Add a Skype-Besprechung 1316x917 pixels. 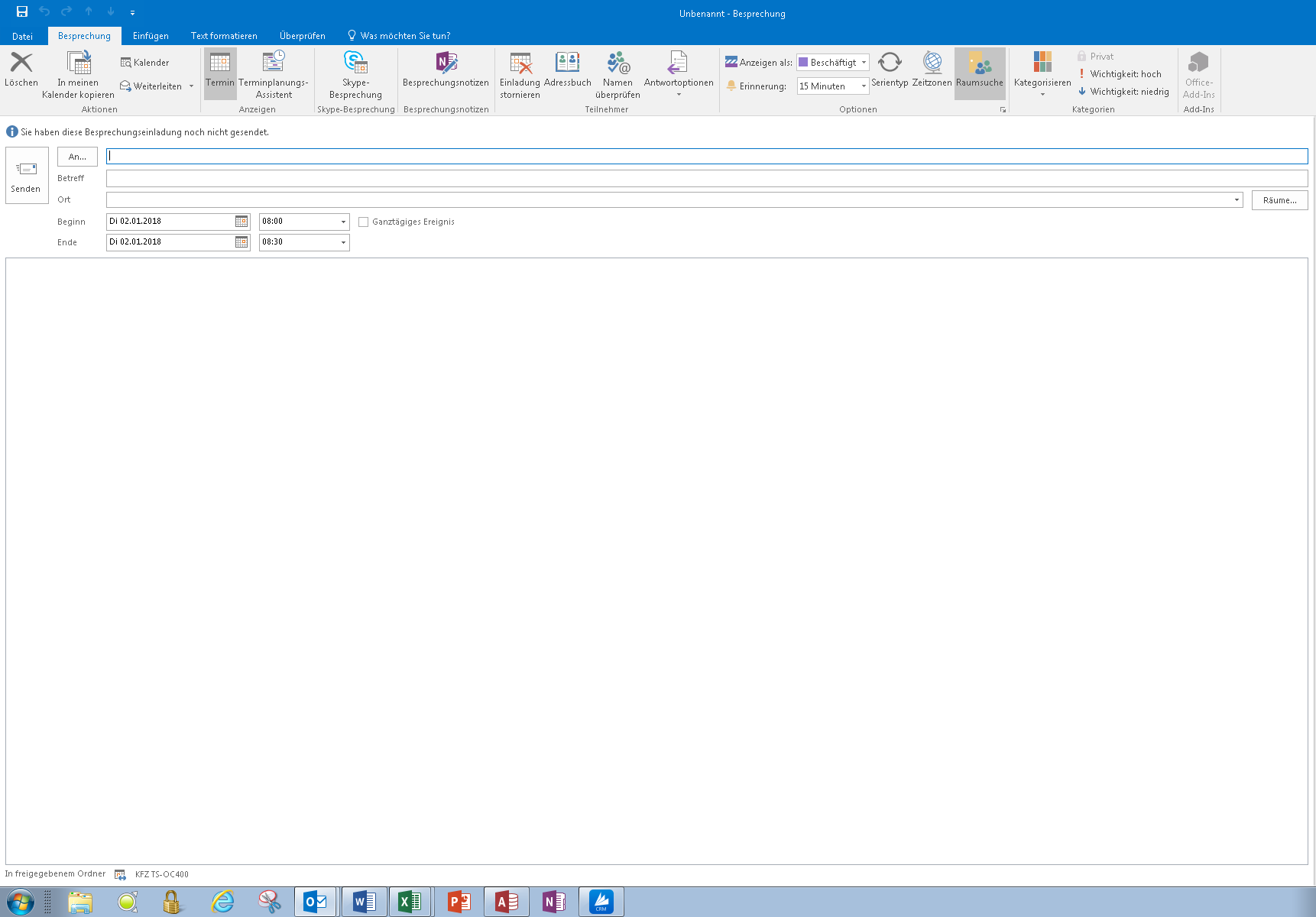[x=355, y=74]
